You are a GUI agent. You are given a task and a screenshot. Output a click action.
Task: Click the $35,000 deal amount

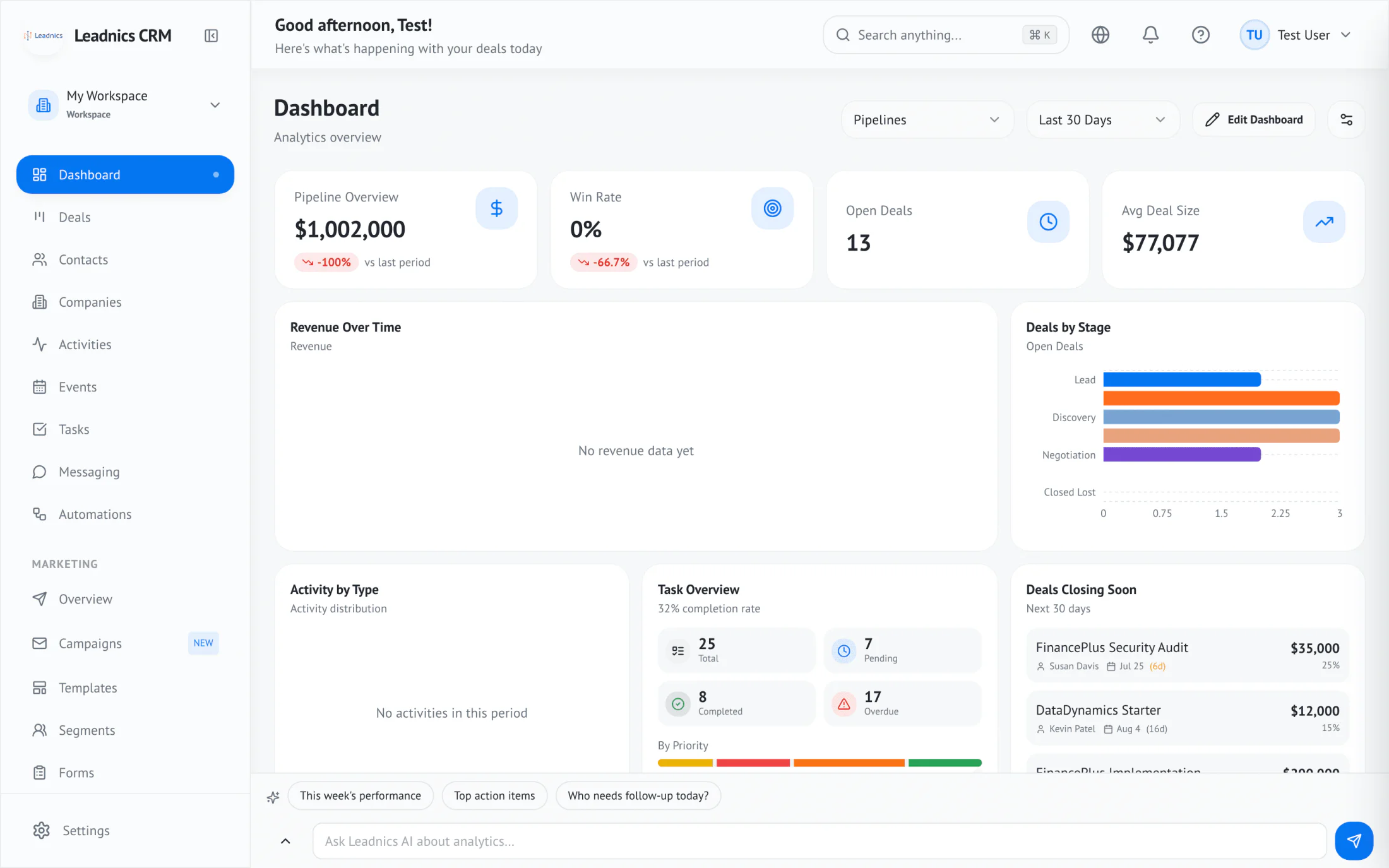(x=1314, y=648)
